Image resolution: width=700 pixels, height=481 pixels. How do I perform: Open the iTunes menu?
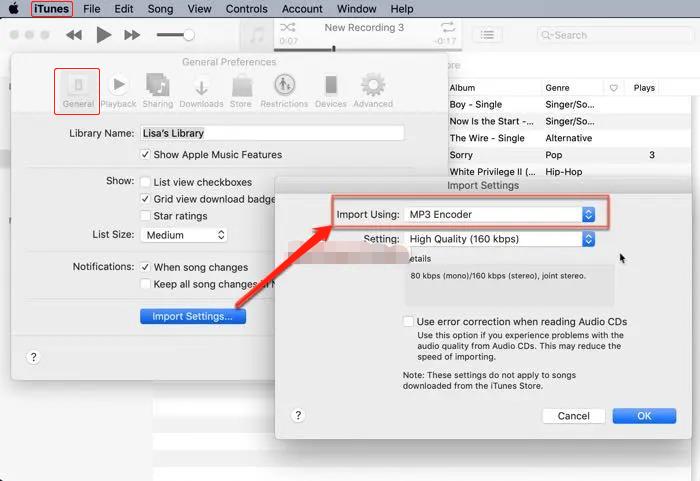51,8
